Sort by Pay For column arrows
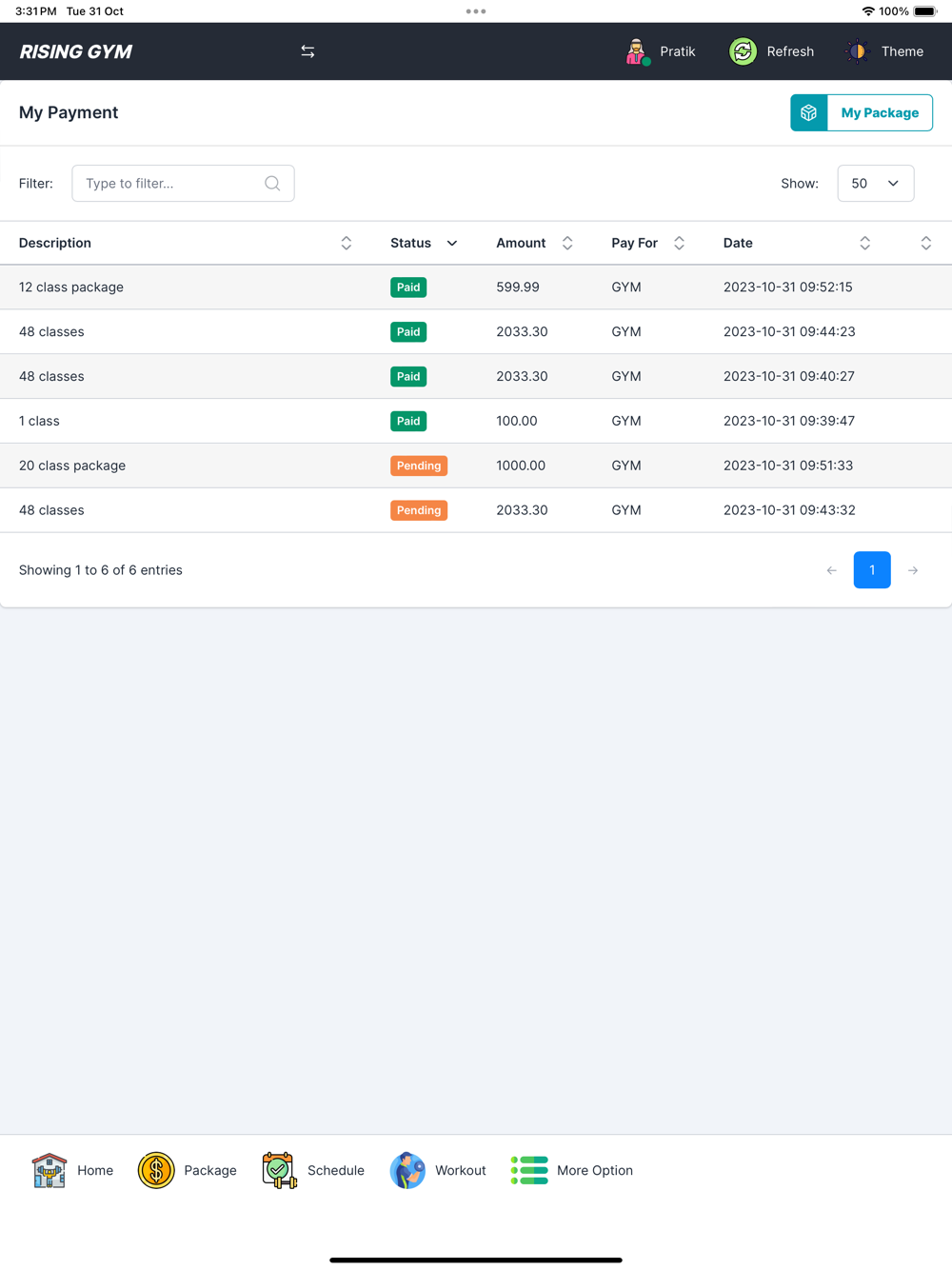This screenshot has width=952, height=1270. (x=679, y=243)
